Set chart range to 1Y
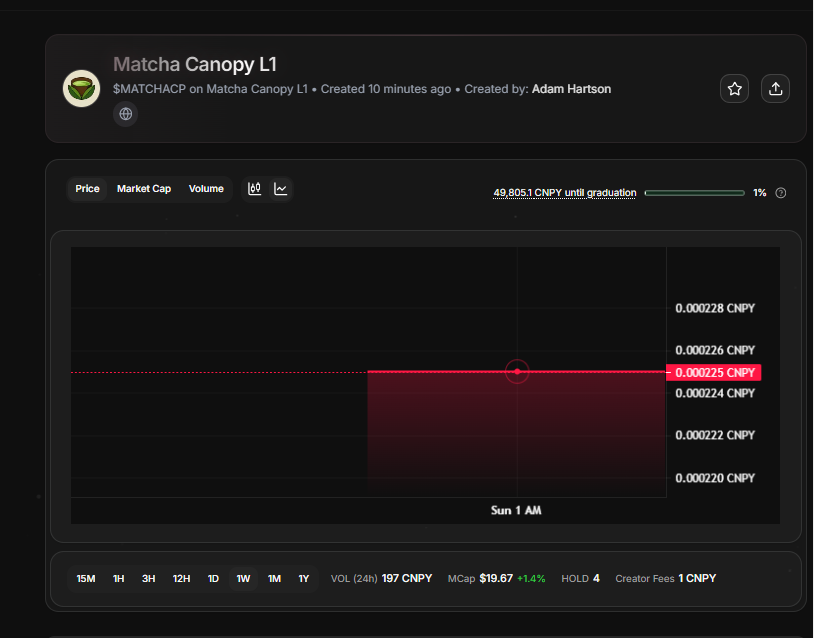This screenshot has height=638, width=814. [x=304, y=578]
